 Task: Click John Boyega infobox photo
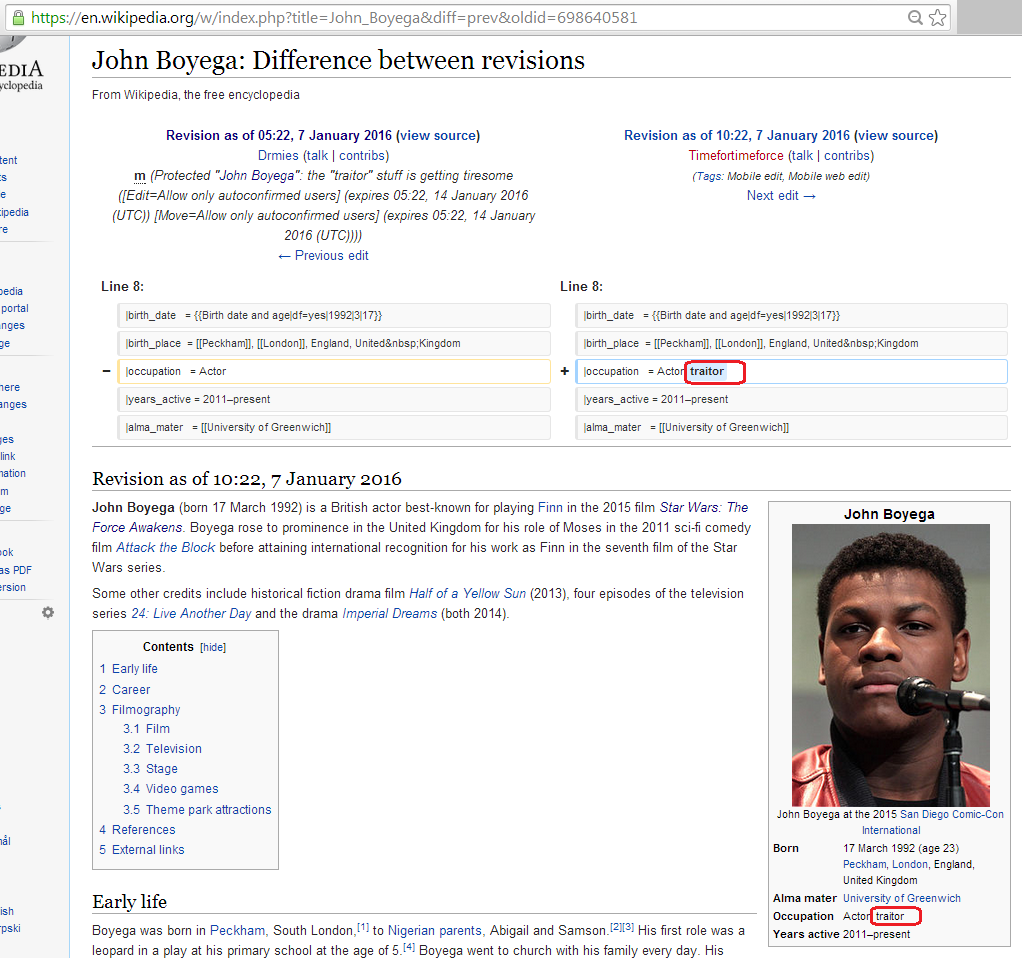pos(890,665)
